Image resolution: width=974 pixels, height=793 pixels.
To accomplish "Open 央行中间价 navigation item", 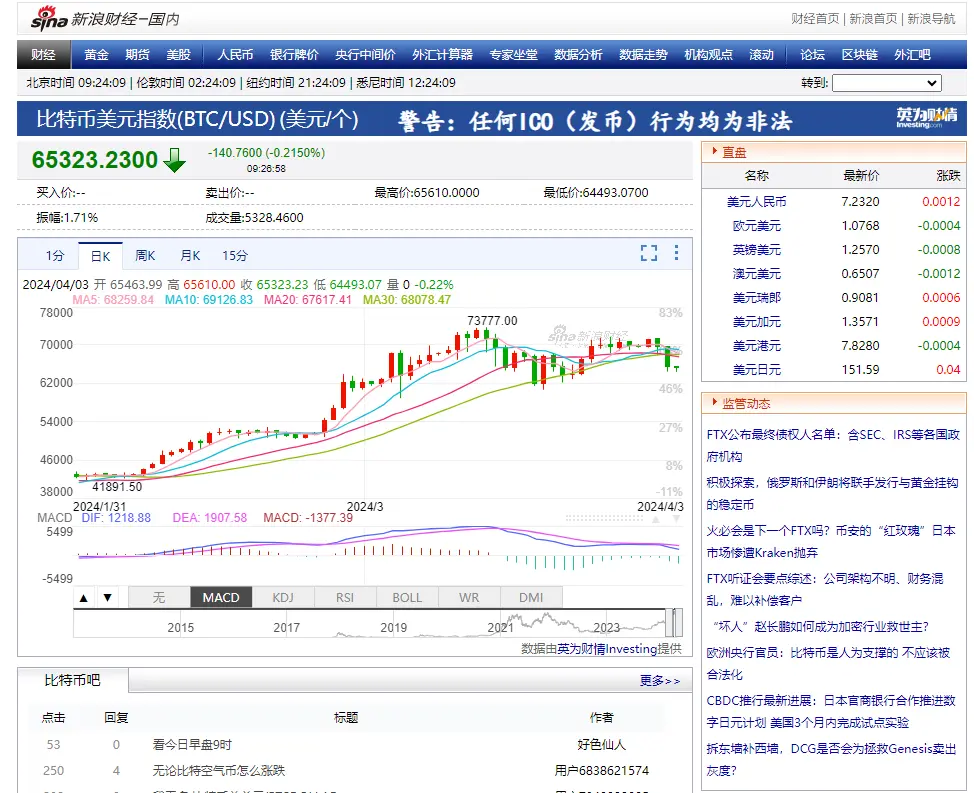I will coord(365,55).
